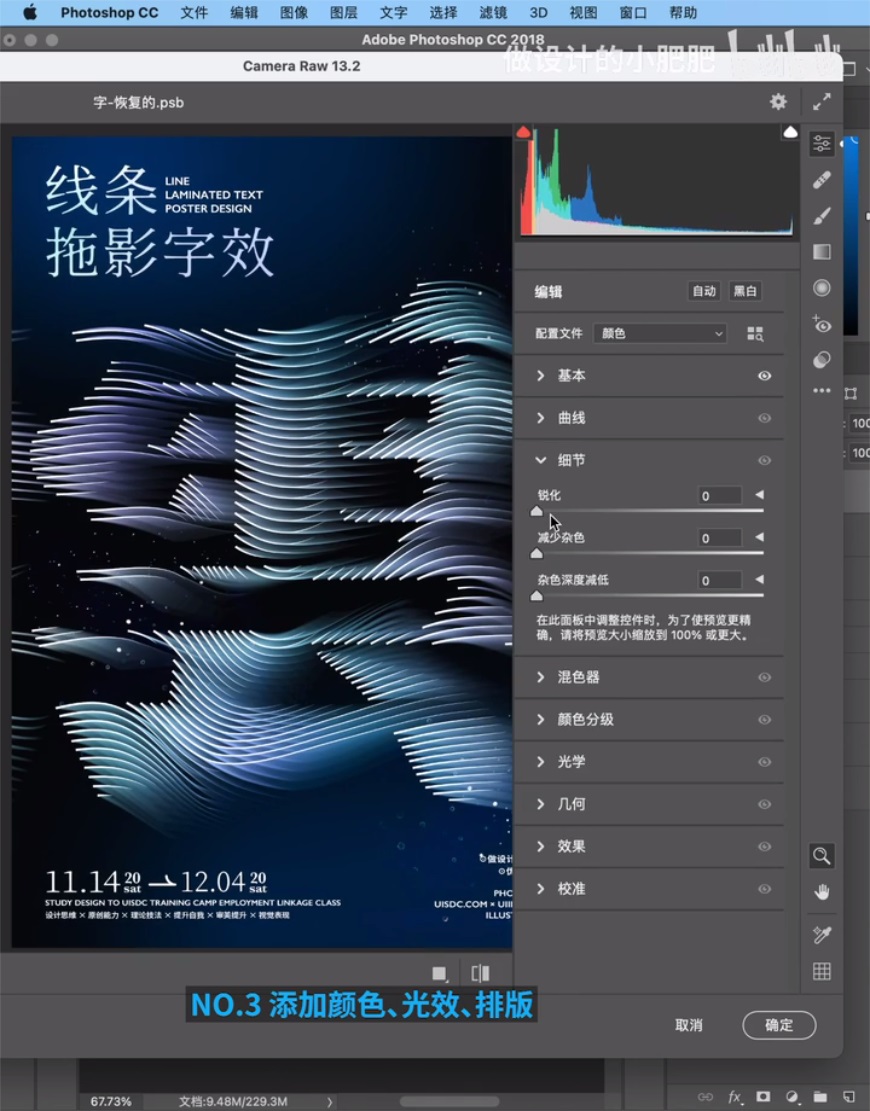Toggle visibility eye for 混色器 panel
The height and width of the screenshot is (1111, 870).
click(764, 677)
